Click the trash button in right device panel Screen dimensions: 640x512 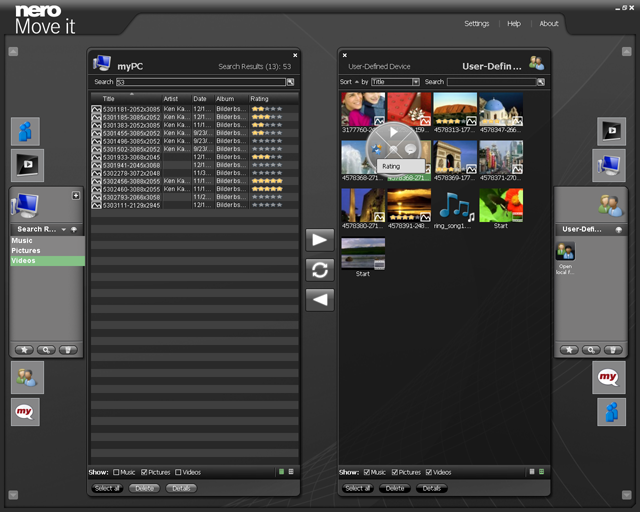613,350
